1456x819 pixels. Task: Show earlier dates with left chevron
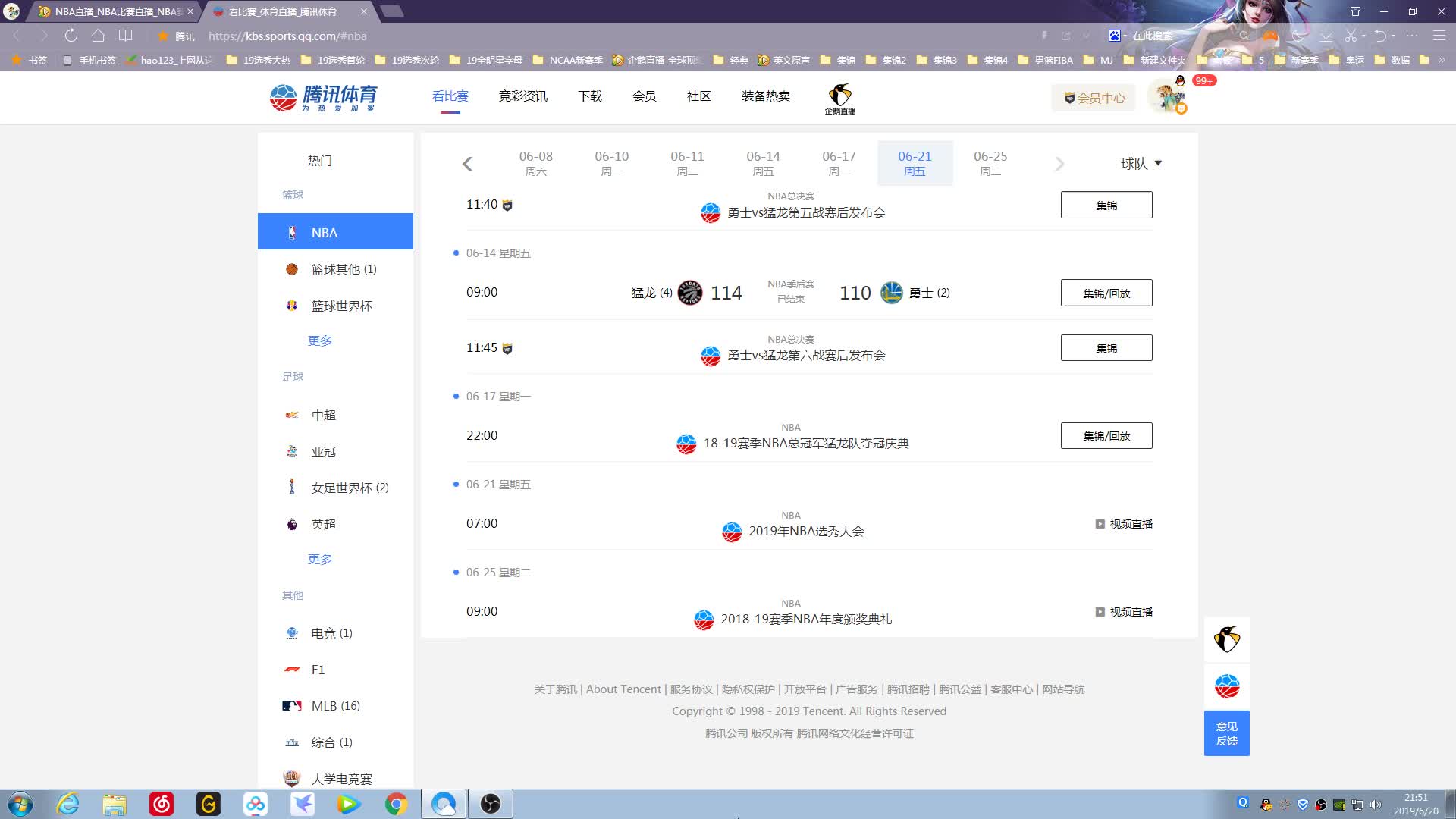467,164
